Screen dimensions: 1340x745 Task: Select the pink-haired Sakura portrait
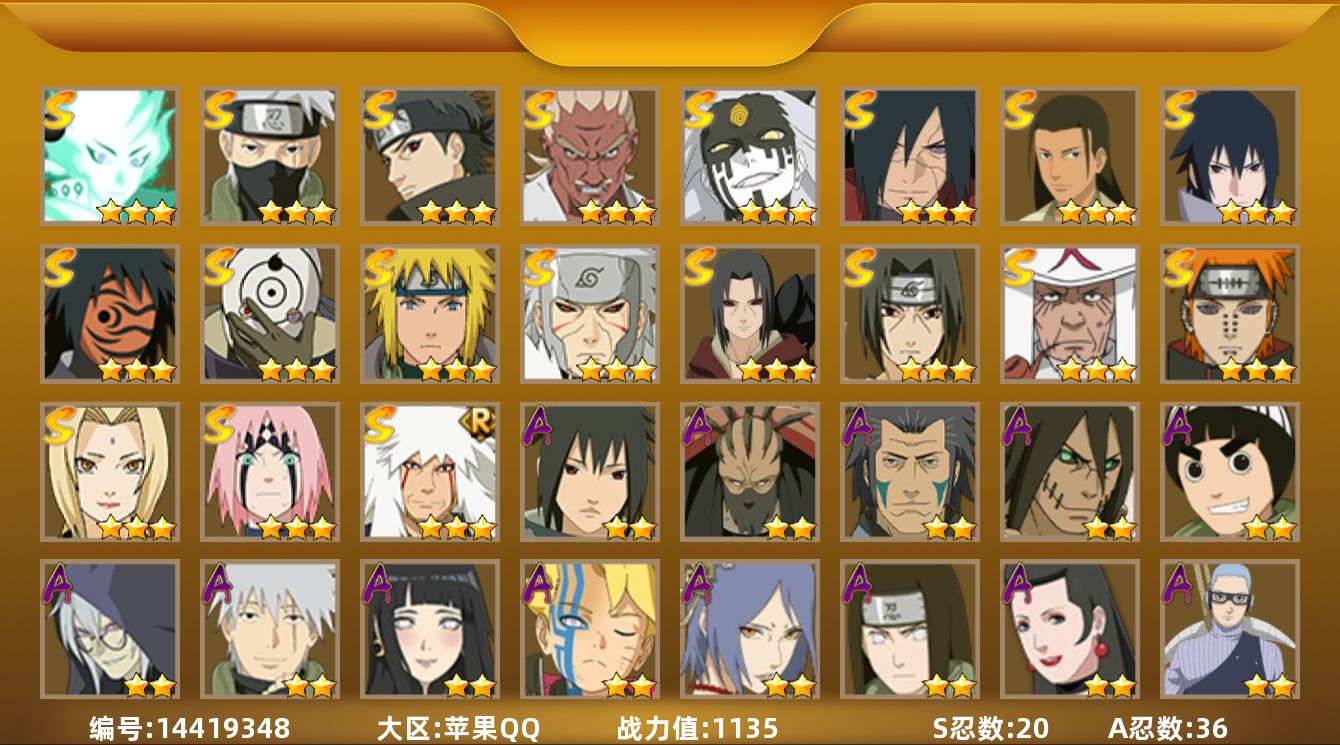click(x=270, y=472)
